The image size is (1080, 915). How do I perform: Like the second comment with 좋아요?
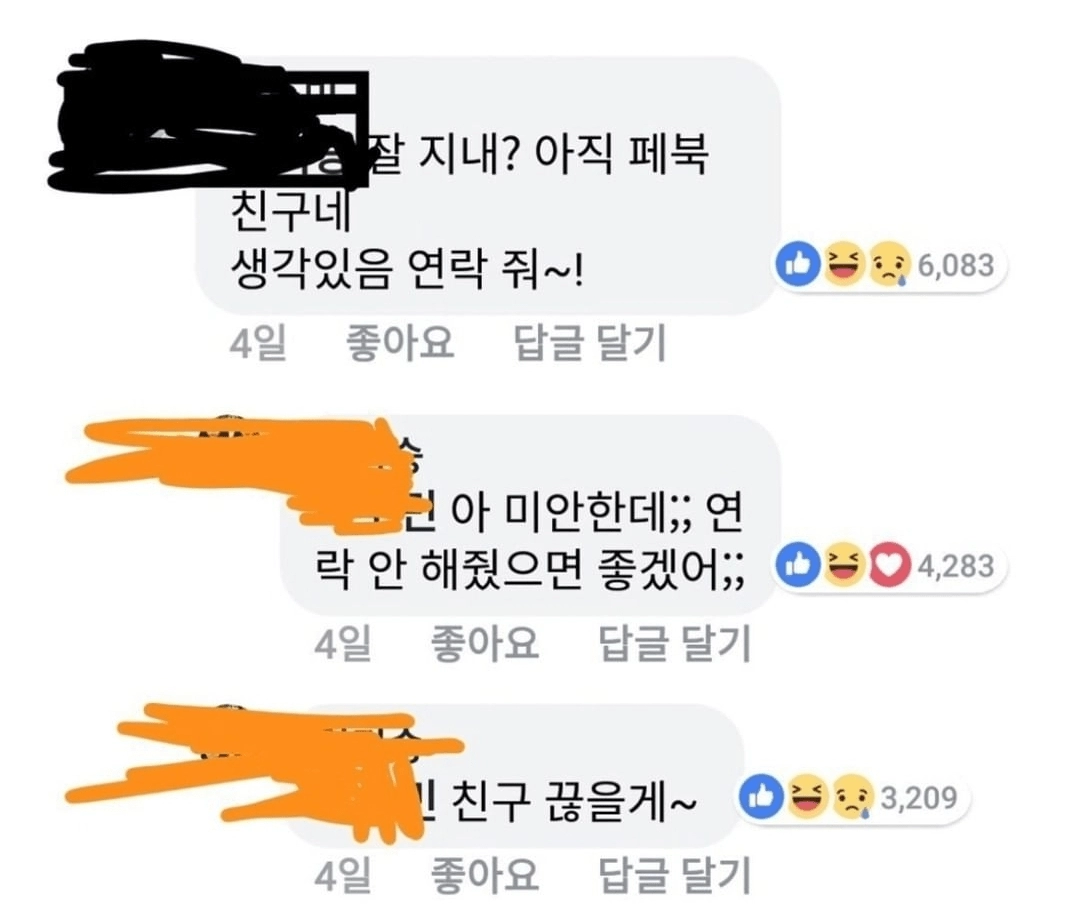pos(484,643)
